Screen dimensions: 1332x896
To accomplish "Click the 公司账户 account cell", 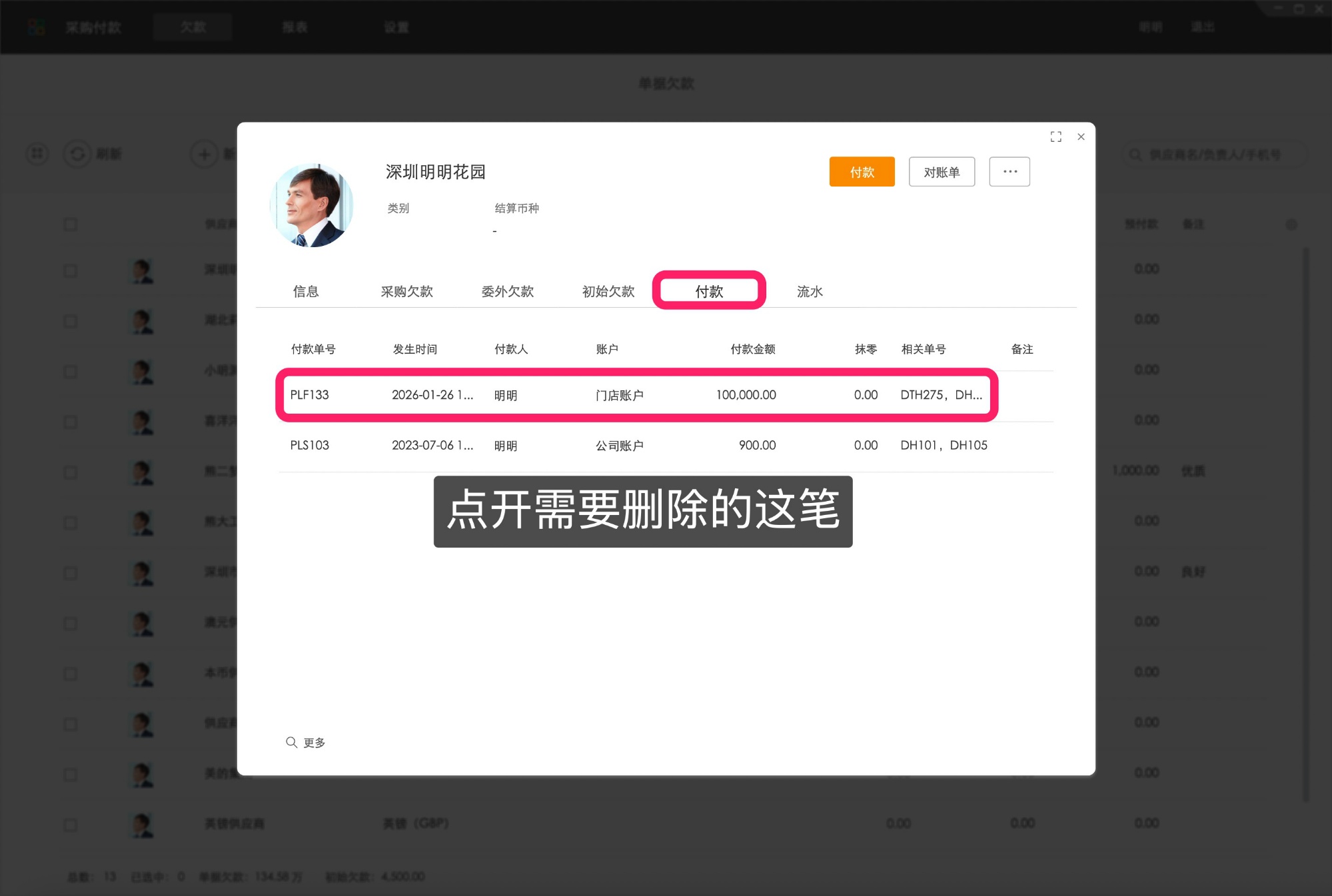I will 619,446.
